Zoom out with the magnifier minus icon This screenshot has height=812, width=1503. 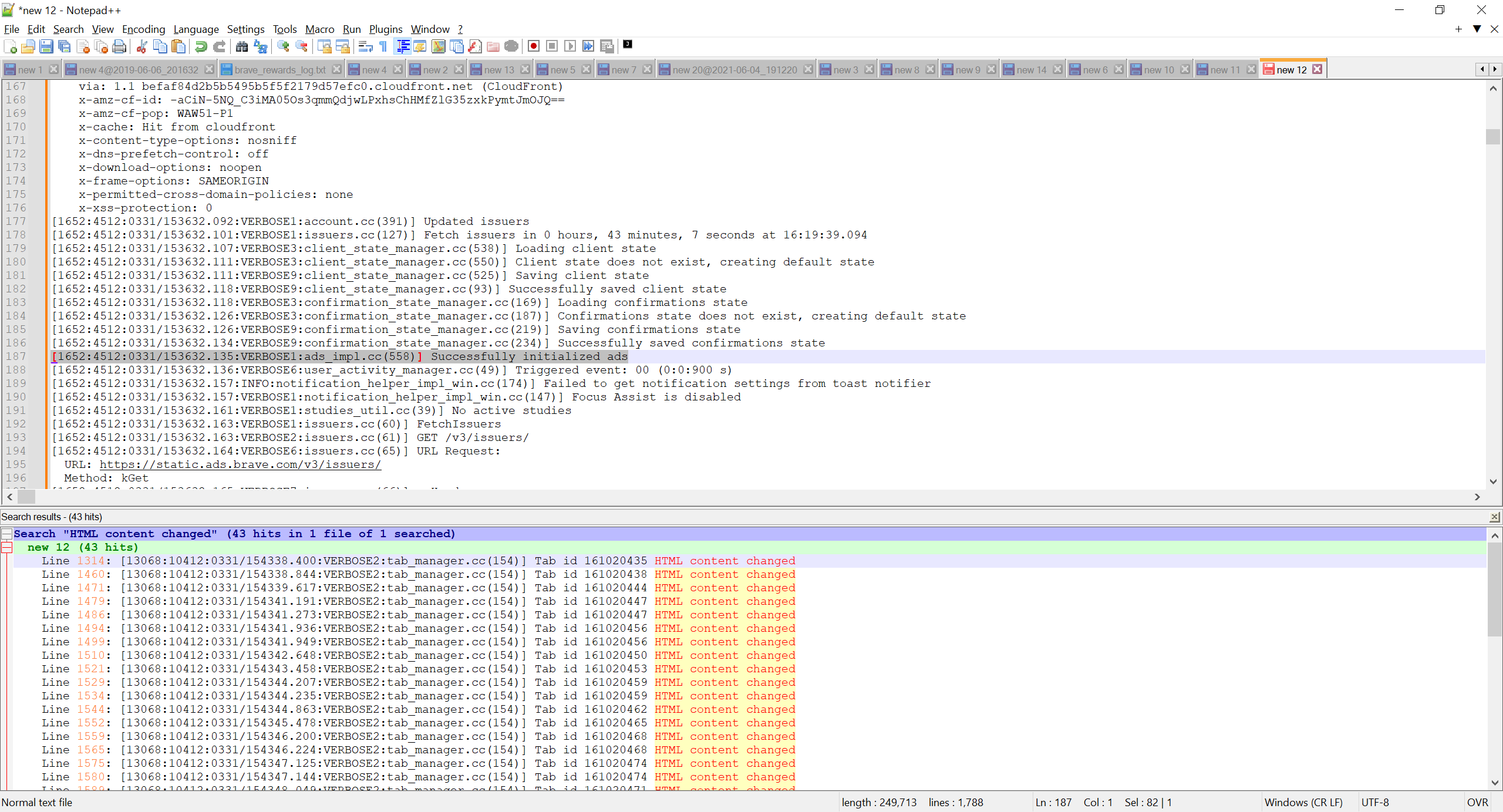coord(301,46)
